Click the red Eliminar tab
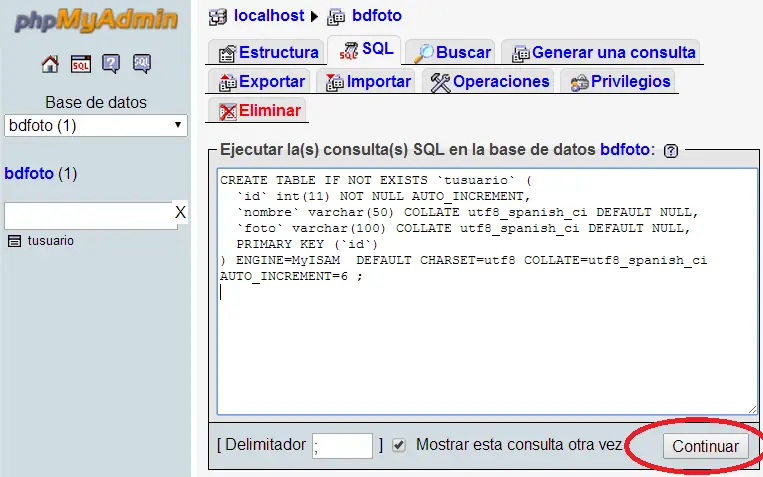This screenshot has height=477, width=763. point(258,111)
